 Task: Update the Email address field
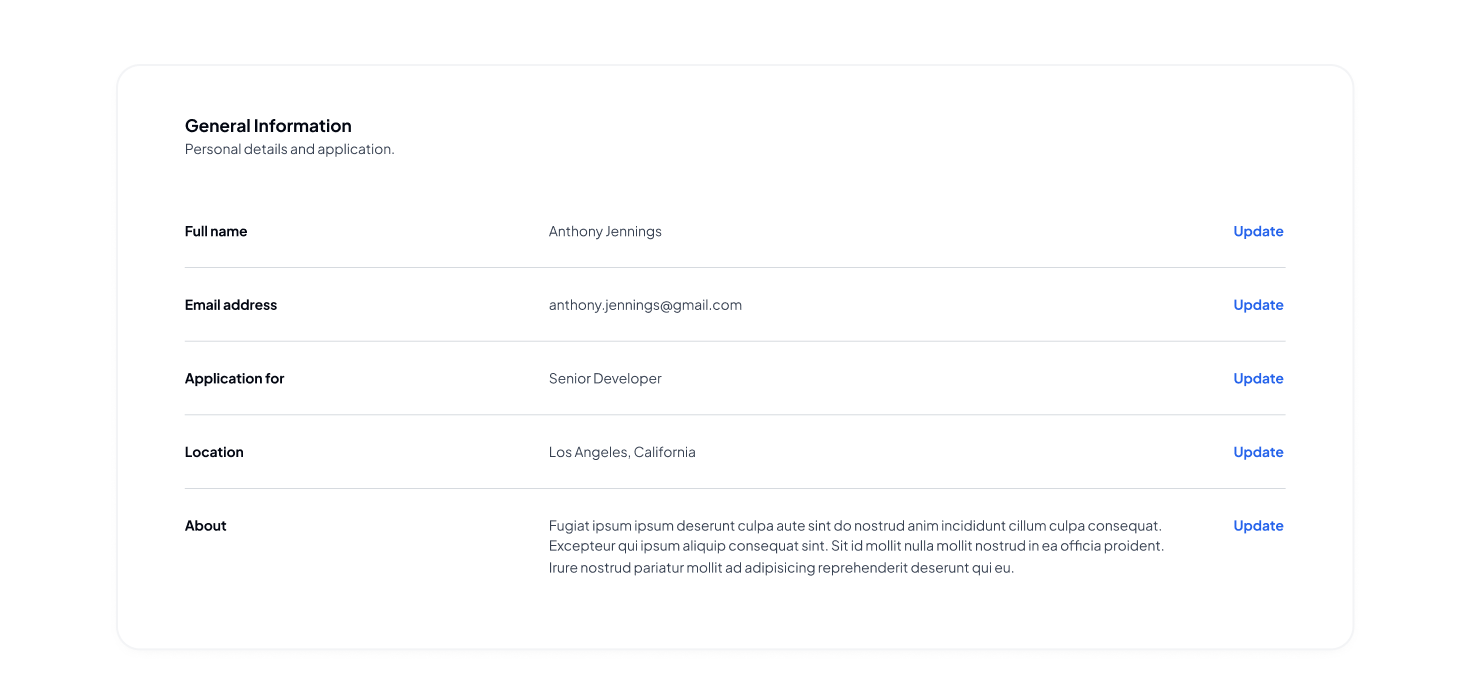pos(1258,305)
